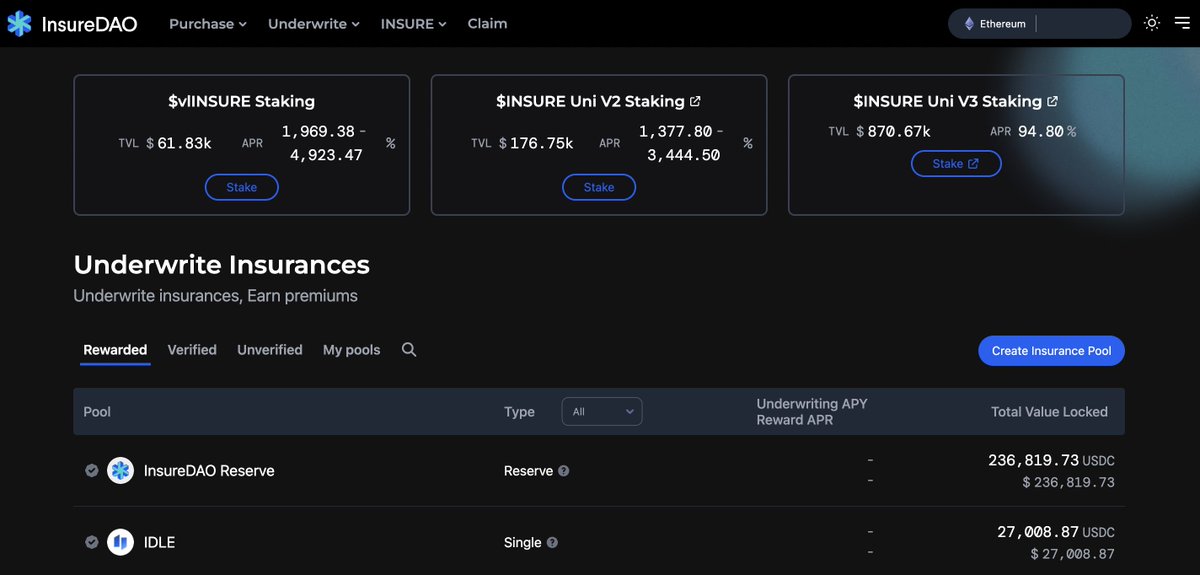
Task: Open the pool search magnifier icon
Action: pos(409,350)
